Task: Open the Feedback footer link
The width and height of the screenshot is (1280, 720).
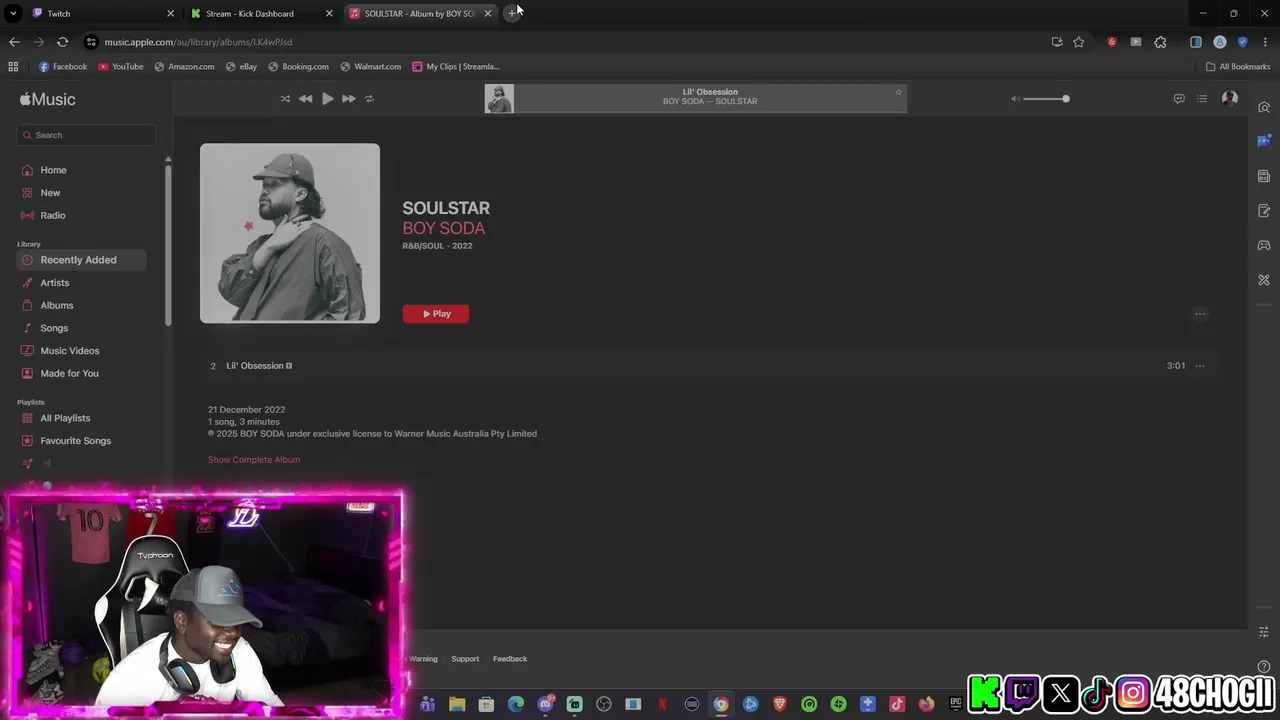Action: click(510, 659)
